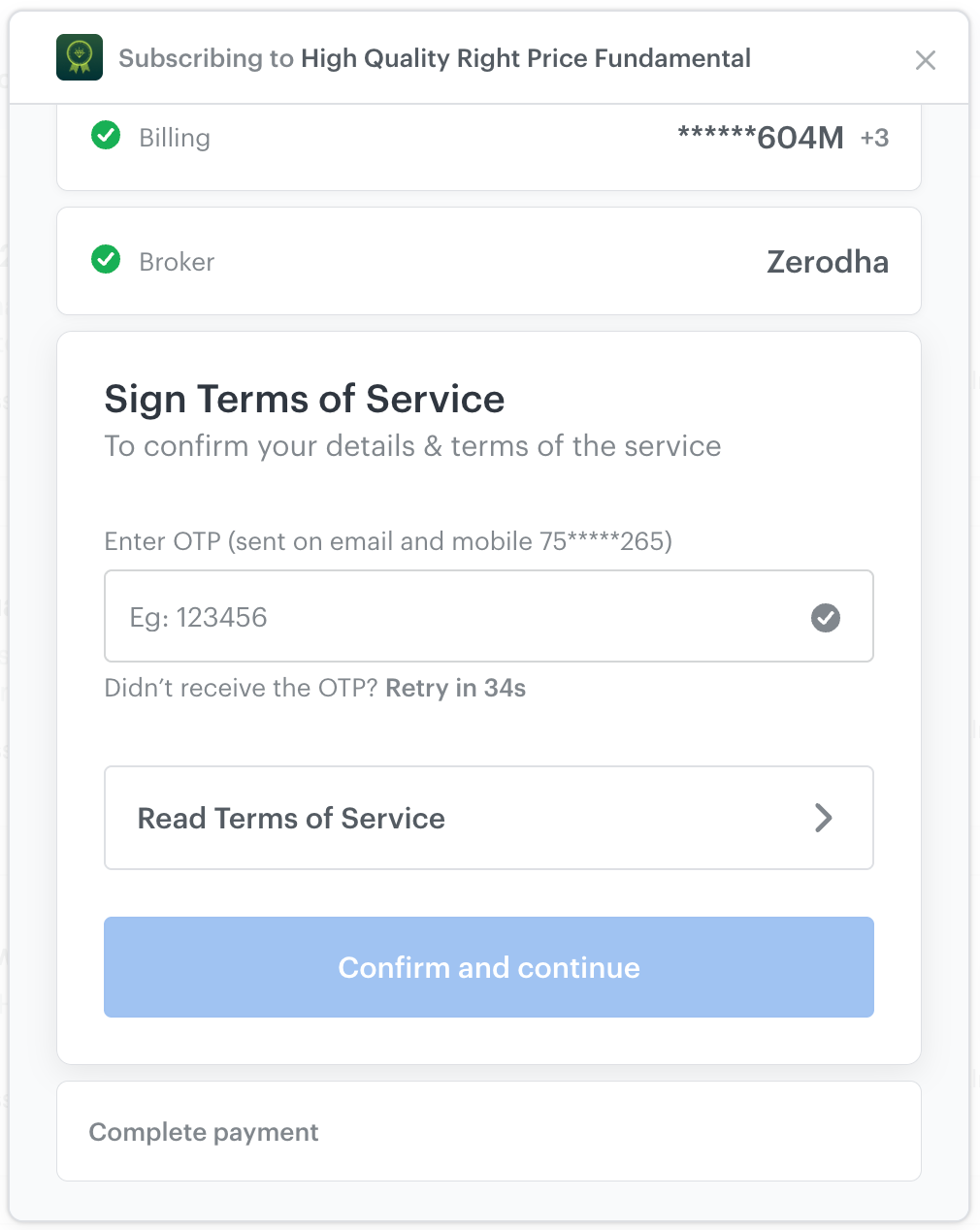Click the grey tick icon in OTP field

coord(826,617)
